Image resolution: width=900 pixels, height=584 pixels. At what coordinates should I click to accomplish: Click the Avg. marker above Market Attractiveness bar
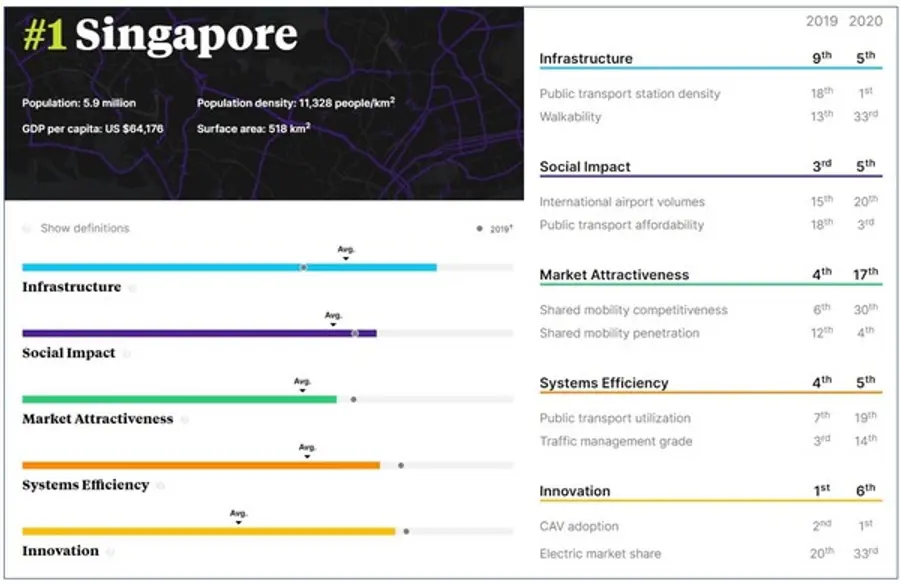302,385
